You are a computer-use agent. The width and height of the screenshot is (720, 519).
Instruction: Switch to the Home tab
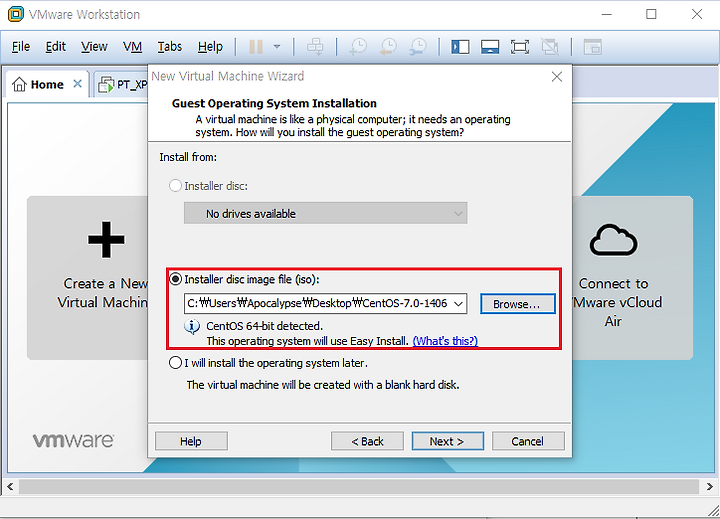[47, 85]
